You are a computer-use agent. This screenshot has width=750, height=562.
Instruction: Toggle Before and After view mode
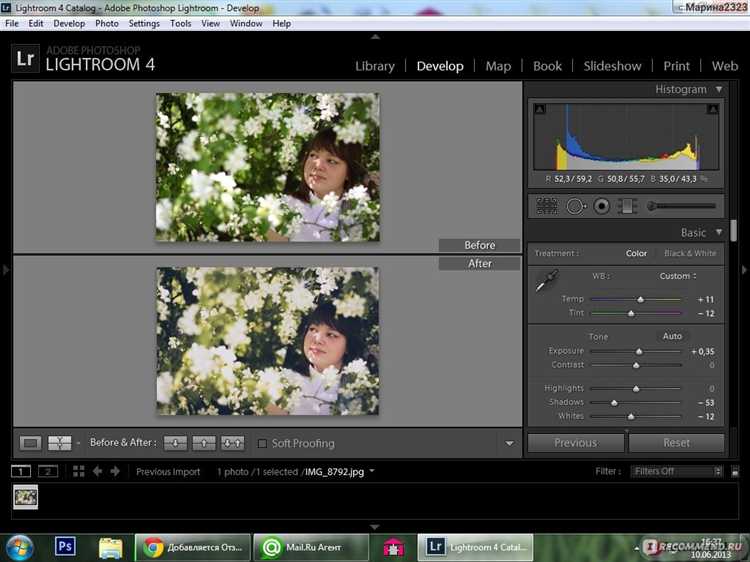[x=59, y=443]
